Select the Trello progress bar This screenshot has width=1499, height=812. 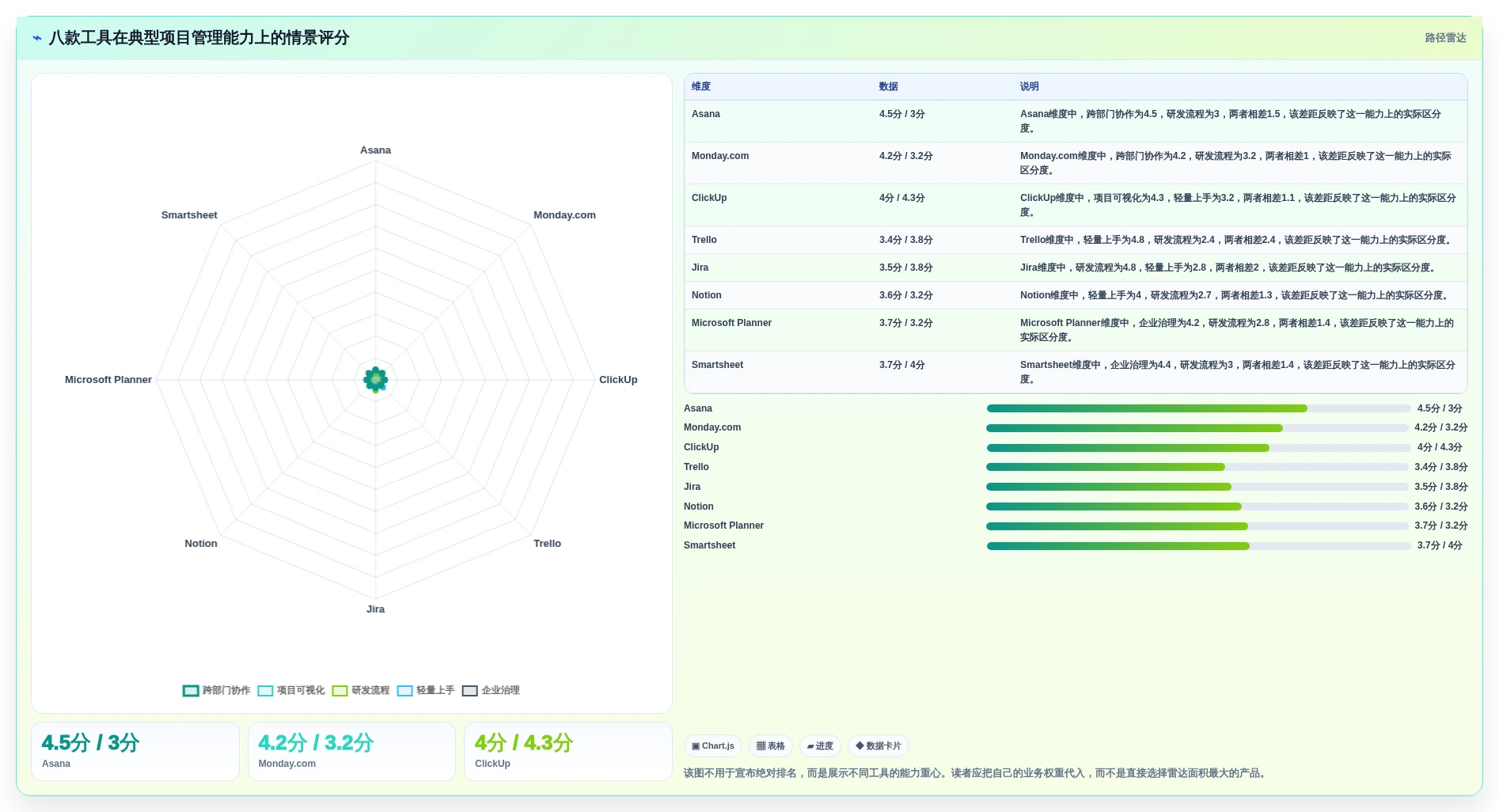tap(1197, 467)
